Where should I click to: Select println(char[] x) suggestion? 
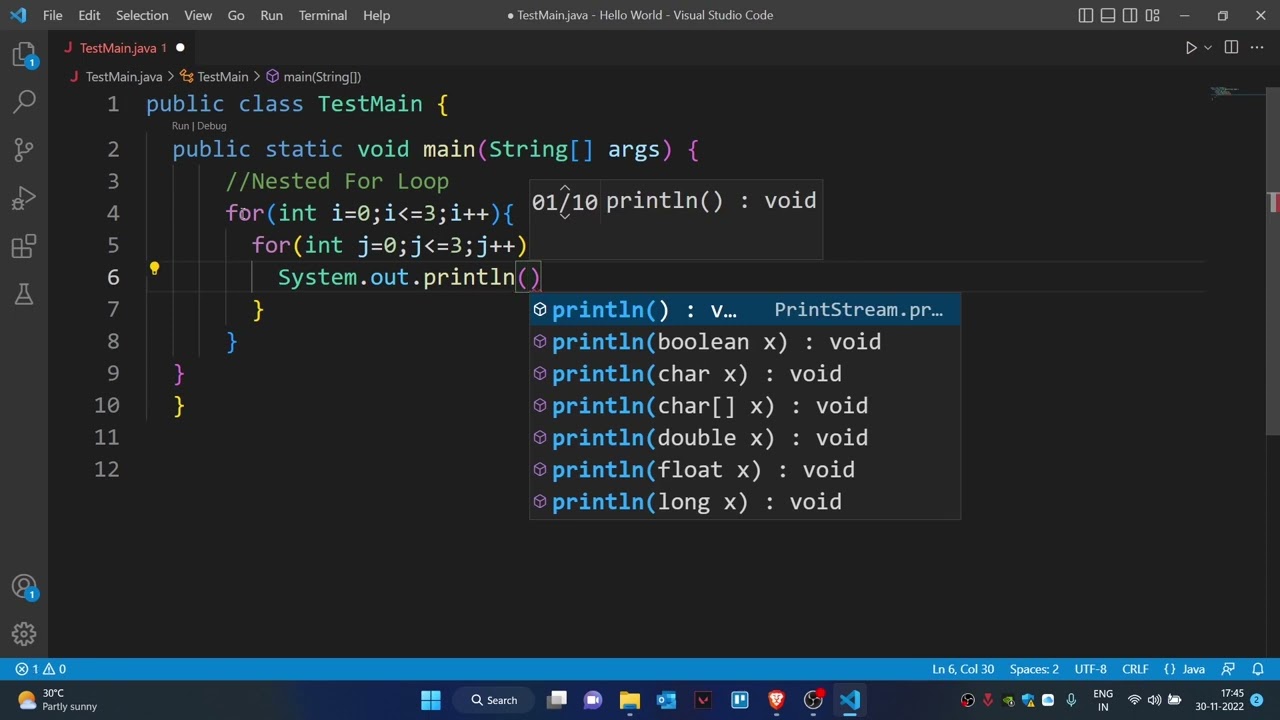click(x=745, y=406)
